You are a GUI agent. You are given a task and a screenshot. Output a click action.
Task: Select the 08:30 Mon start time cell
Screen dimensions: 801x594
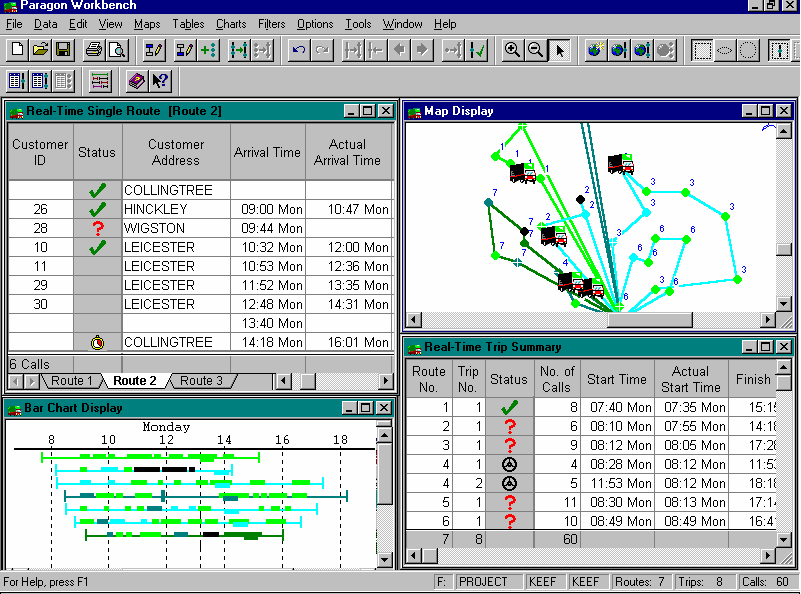point(617,503)
